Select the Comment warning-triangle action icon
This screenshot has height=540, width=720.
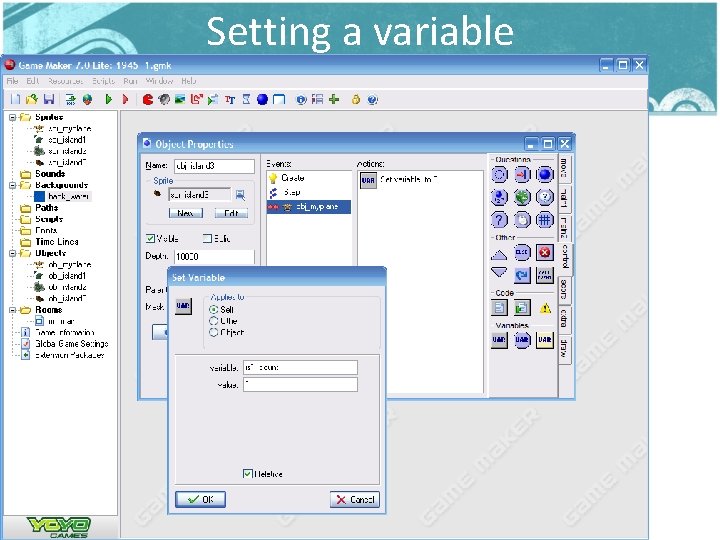[x=545, y=308]
